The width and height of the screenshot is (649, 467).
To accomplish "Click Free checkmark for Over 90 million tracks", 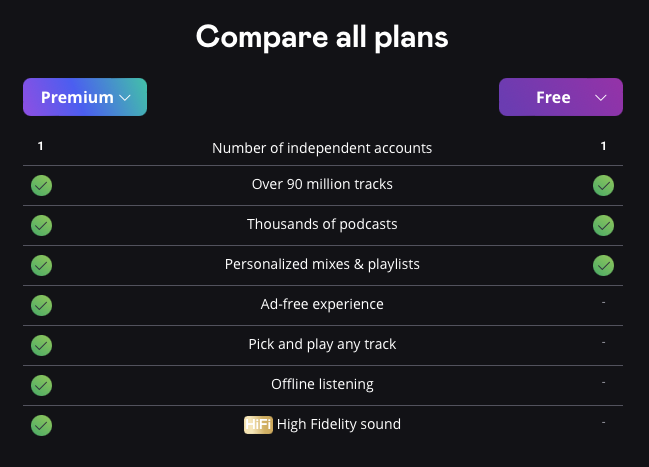I will pos(603,185).
